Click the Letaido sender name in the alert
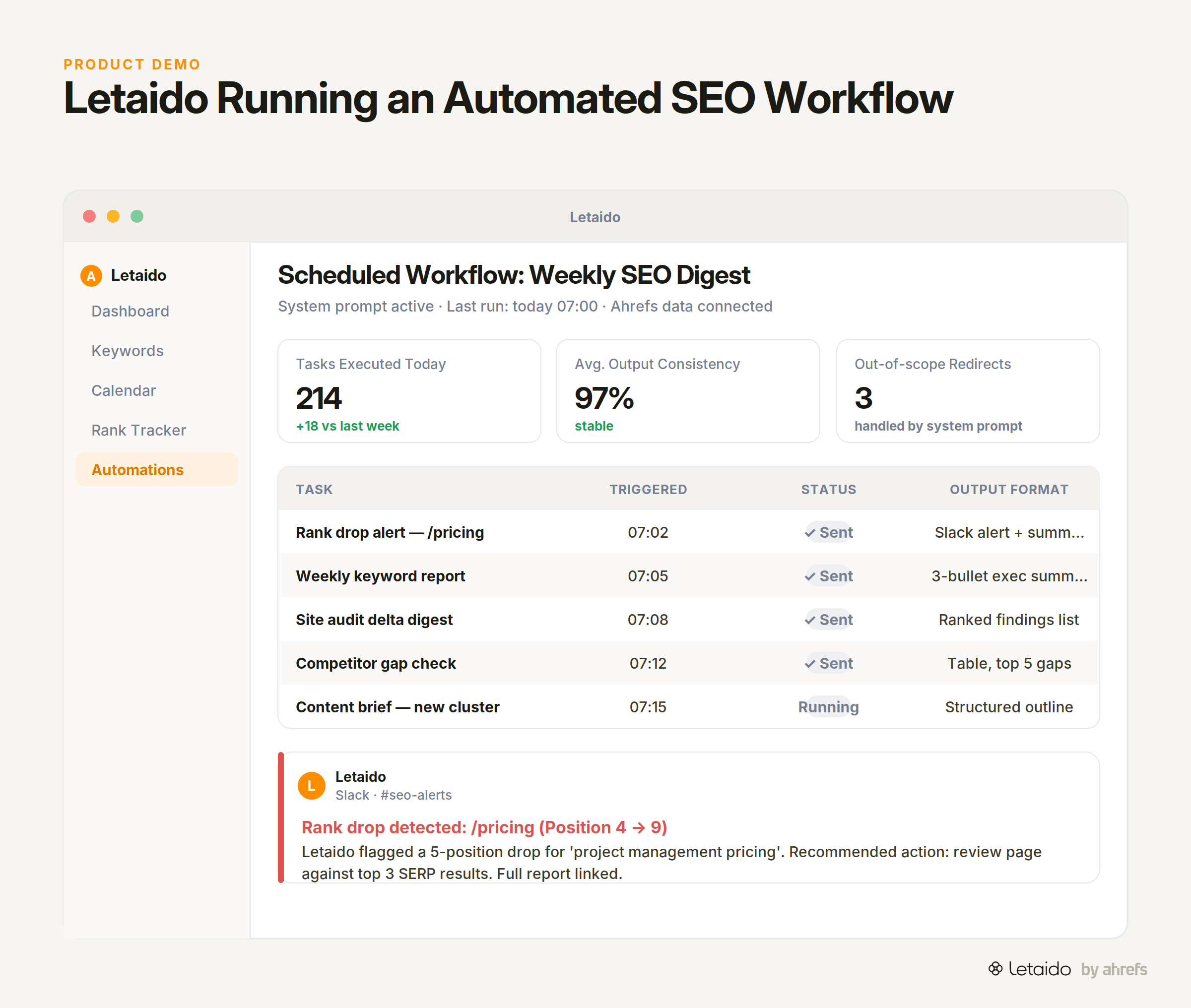 pos(361,777)
